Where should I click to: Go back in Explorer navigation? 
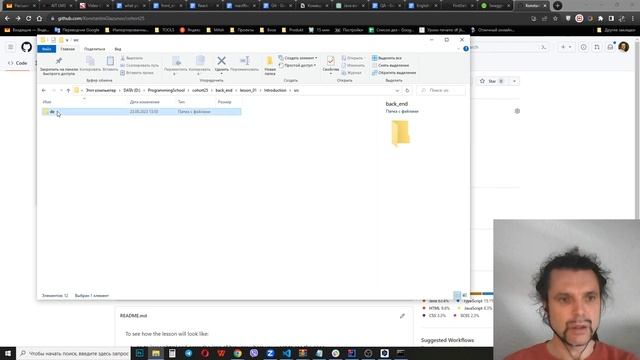(44, 90)
